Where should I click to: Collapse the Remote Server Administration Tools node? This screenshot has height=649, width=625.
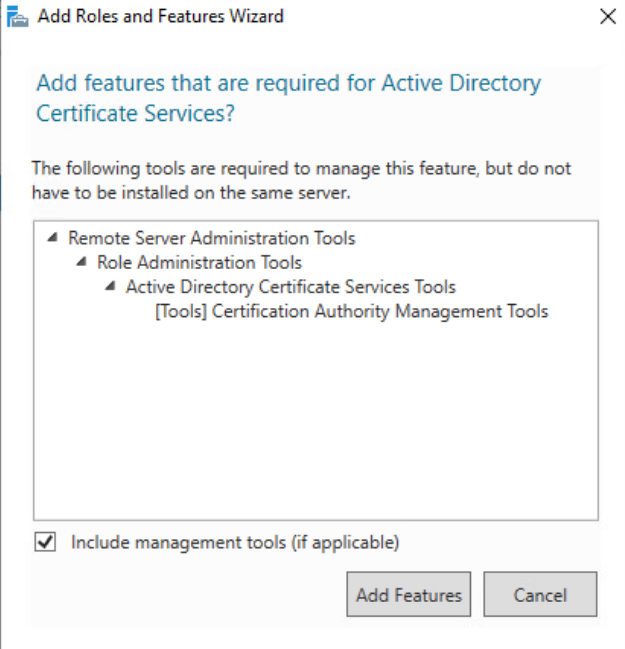[x=51, y=239]
